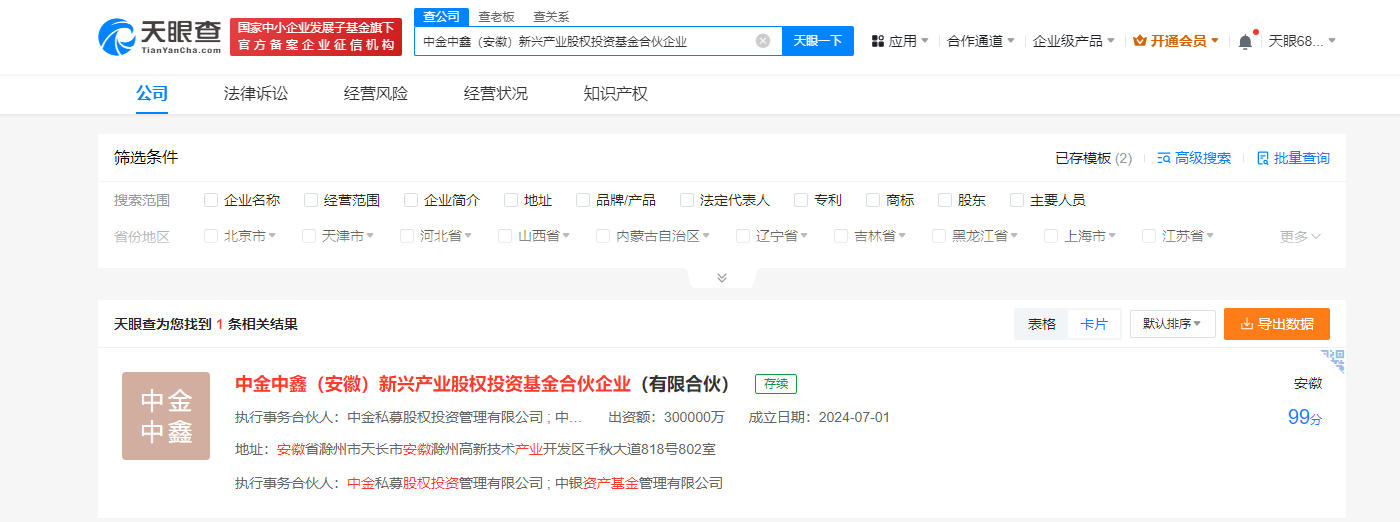1400x522 pixels.
Task: Expand the 内蒙古自治区 region dropdown
Action: (706, 237)
